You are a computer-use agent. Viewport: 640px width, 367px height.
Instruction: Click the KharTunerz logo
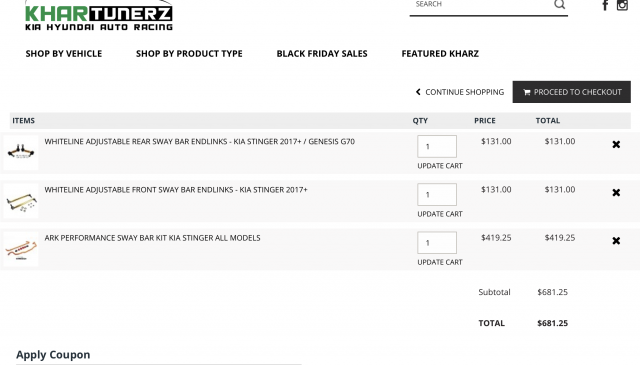[99, 16]
